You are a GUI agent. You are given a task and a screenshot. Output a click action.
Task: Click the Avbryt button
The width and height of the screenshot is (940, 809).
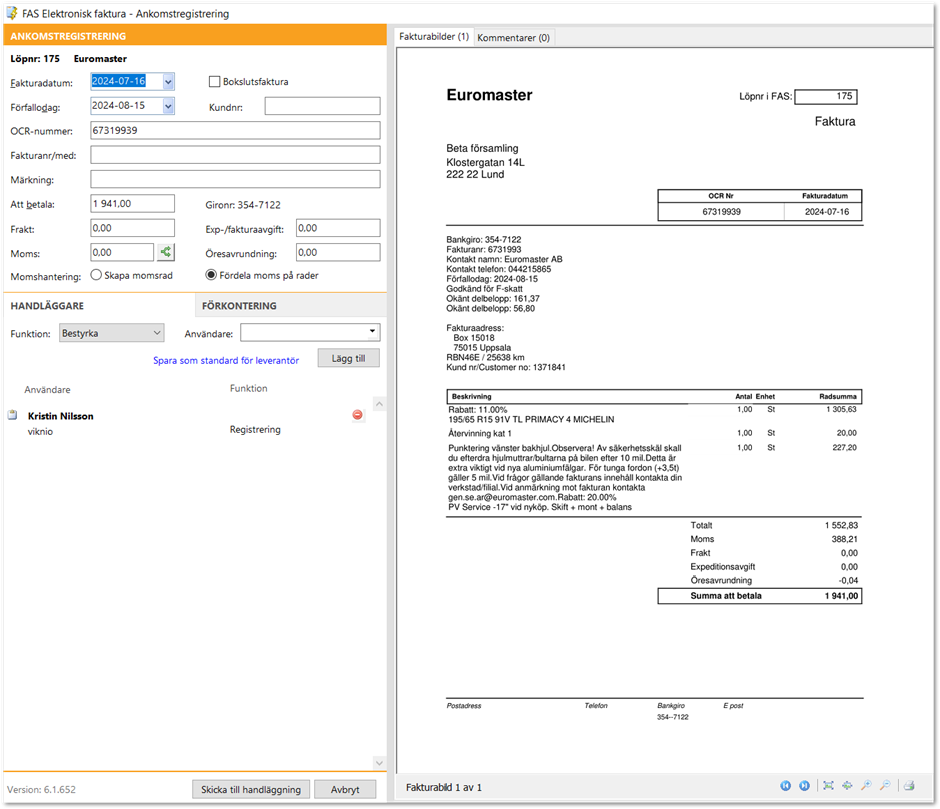click(345, 789)
